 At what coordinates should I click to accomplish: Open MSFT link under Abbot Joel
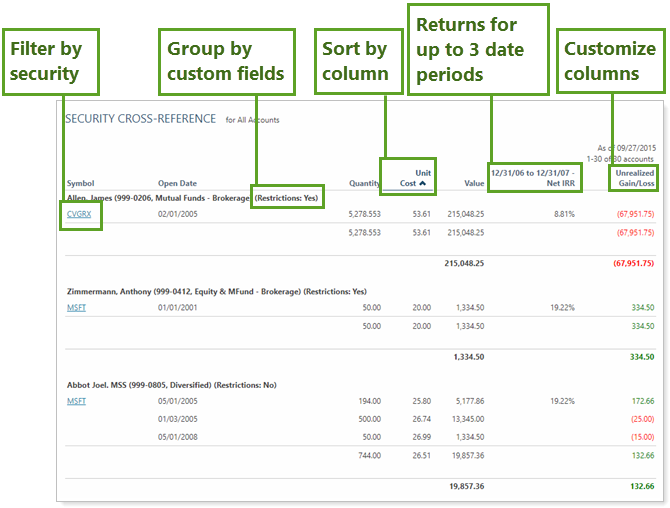76,401
